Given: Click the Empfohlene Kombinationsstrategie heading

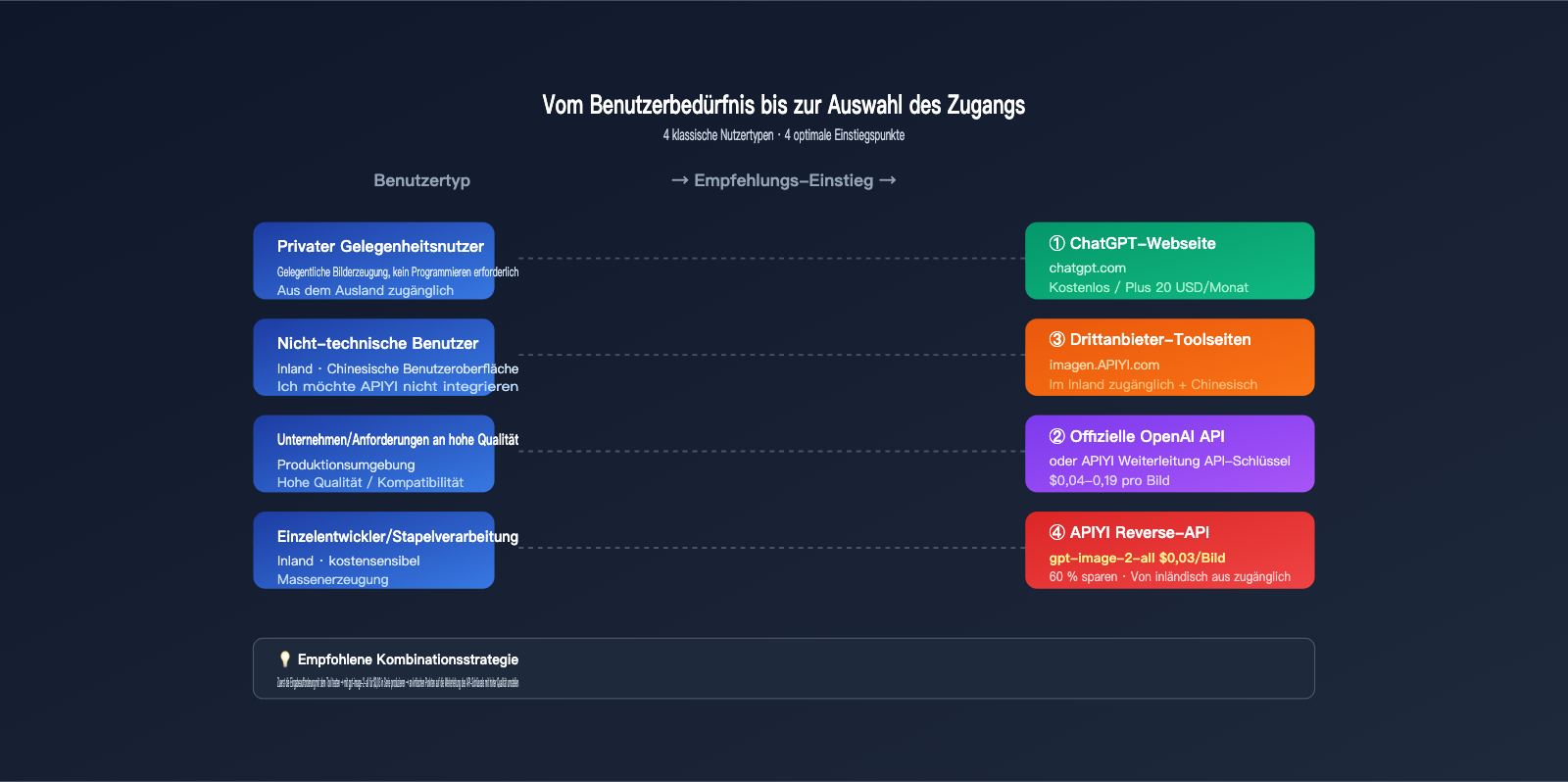Looking at the screenshot, I should (x=408, y=660).
